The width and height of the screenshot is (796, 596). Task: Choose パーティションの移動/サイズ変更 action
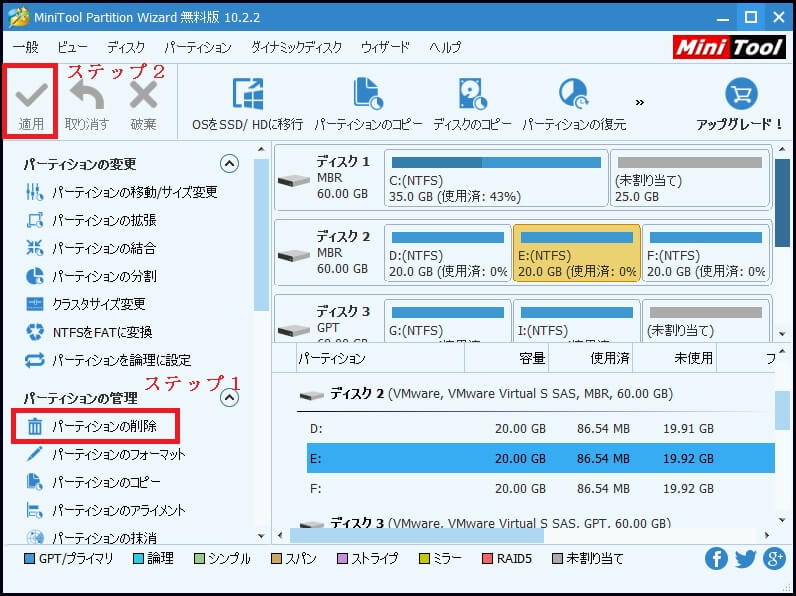click(x=134, y=192)
